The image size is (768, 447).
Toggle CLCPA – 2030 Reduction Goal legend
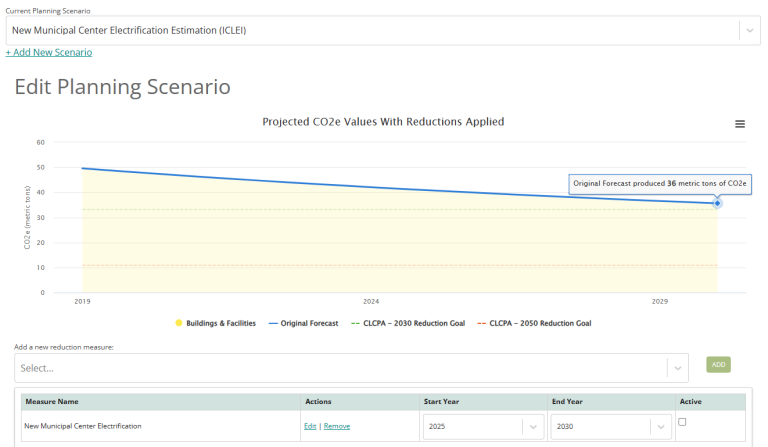pos(409,323)
